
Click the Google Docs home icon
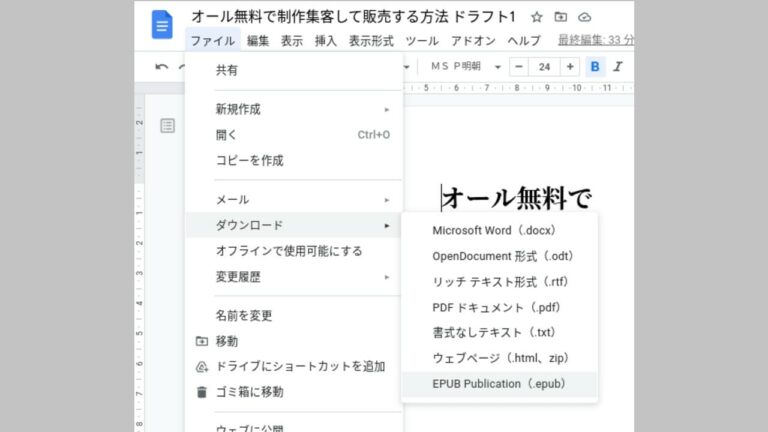[x=162, y=24]
